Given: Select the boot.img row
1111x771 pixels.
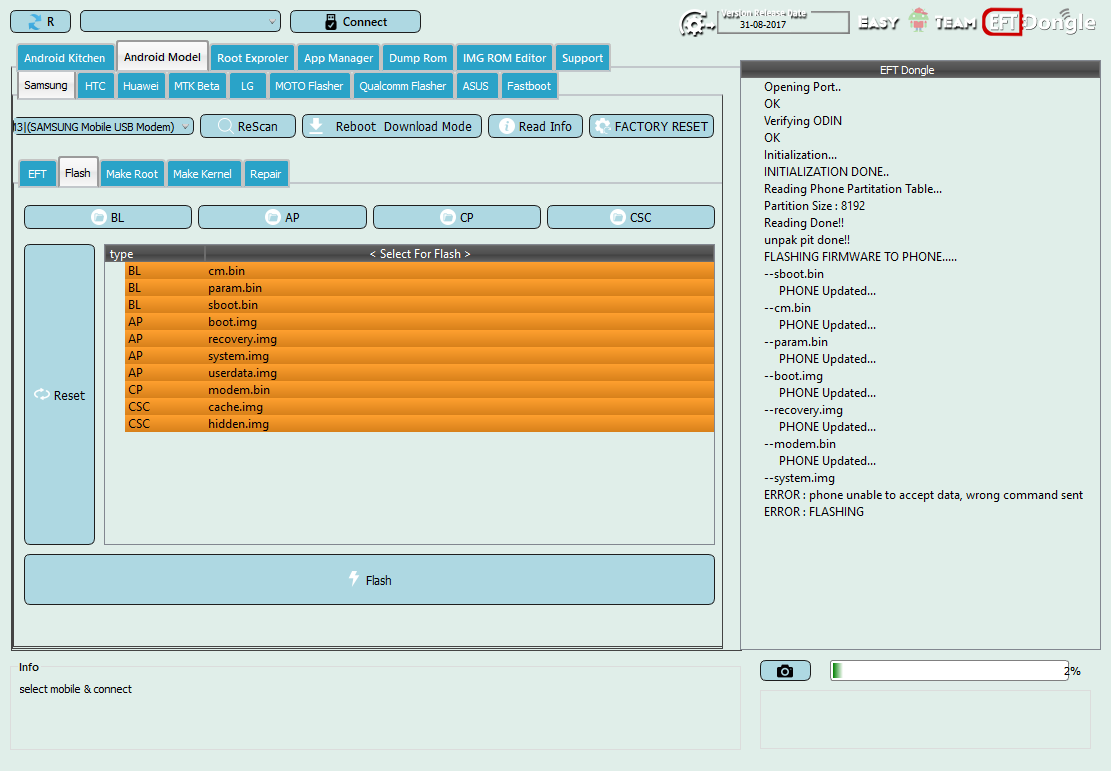Looking at the screenshot, I should (419, 322).
